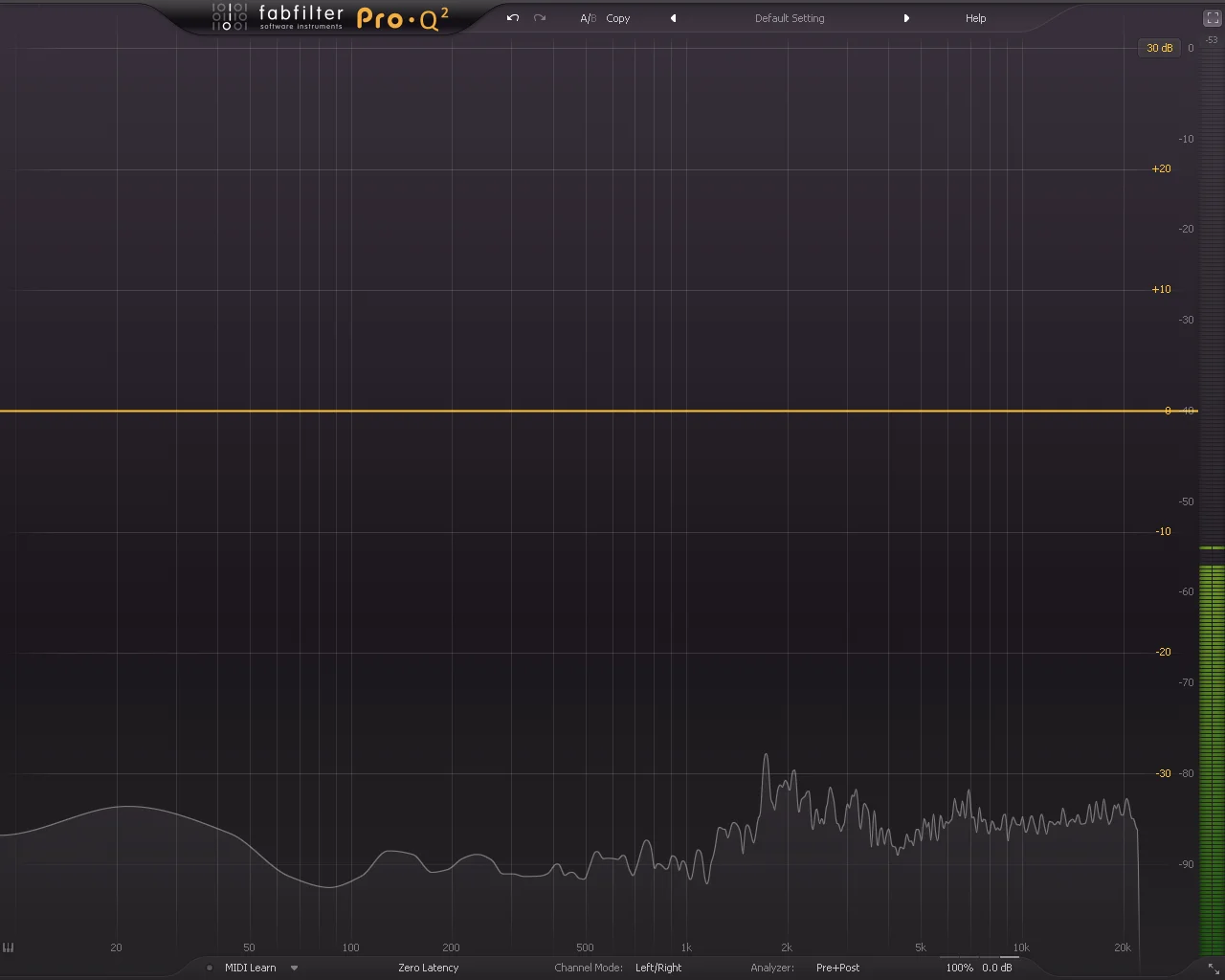
Task: Show the piano keyboard display
Action: click(x=9, y=947)
